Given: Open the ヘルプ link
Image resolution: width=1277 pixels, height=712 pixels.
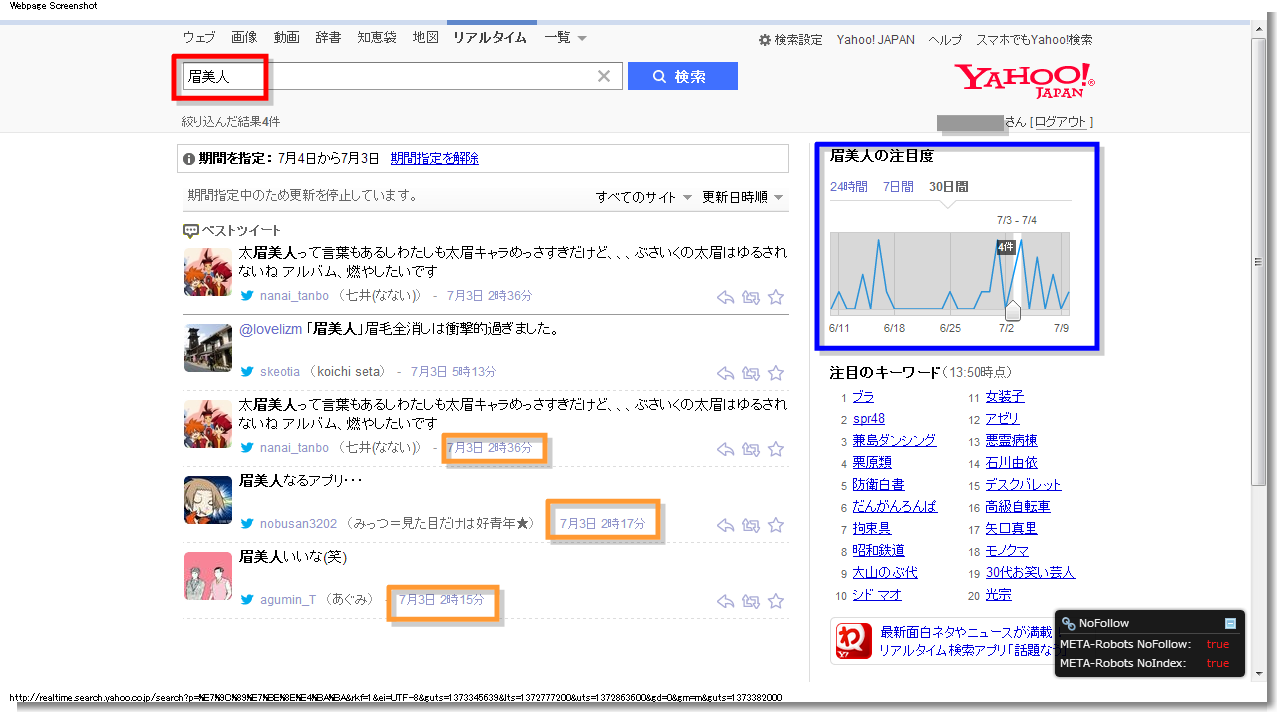Looking at the screenshot, I should [x=945, y=40].
